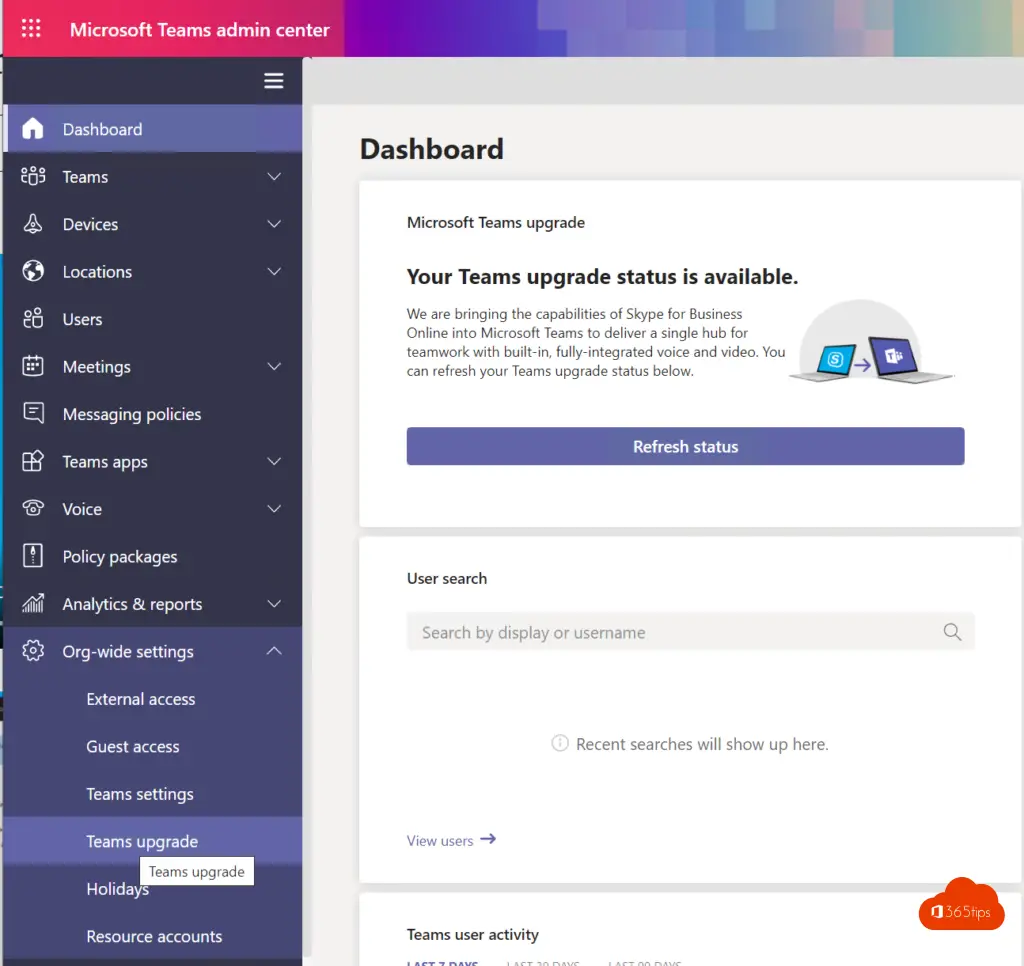The image size is (1024, 966).
Task: Click the Messaging policies chat icon
Action: 33,413
